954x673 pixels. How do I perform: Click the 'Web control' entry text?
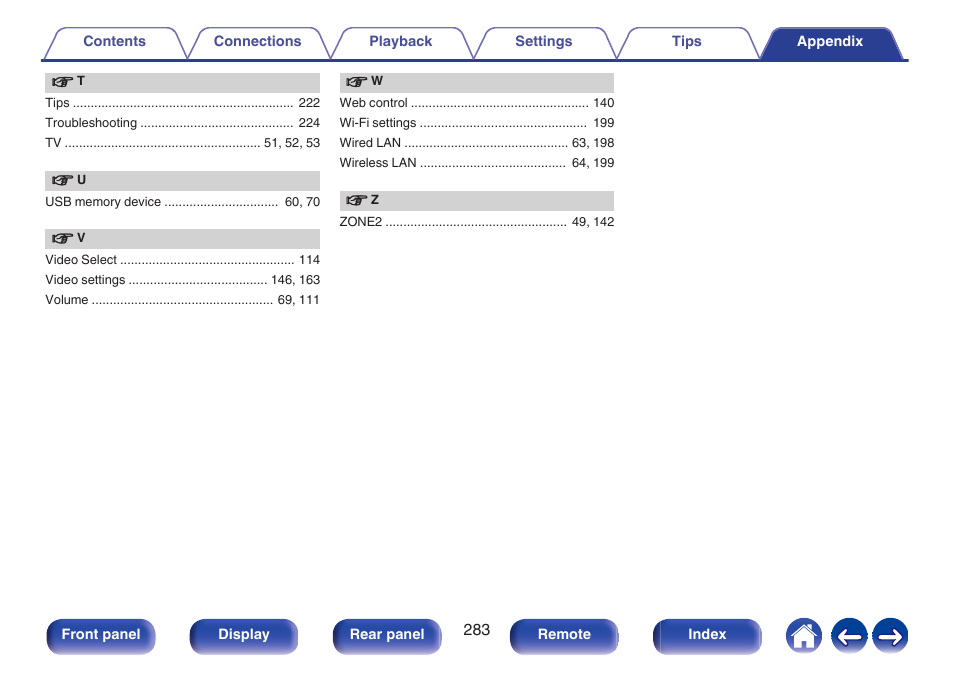(x=374, y=103)
